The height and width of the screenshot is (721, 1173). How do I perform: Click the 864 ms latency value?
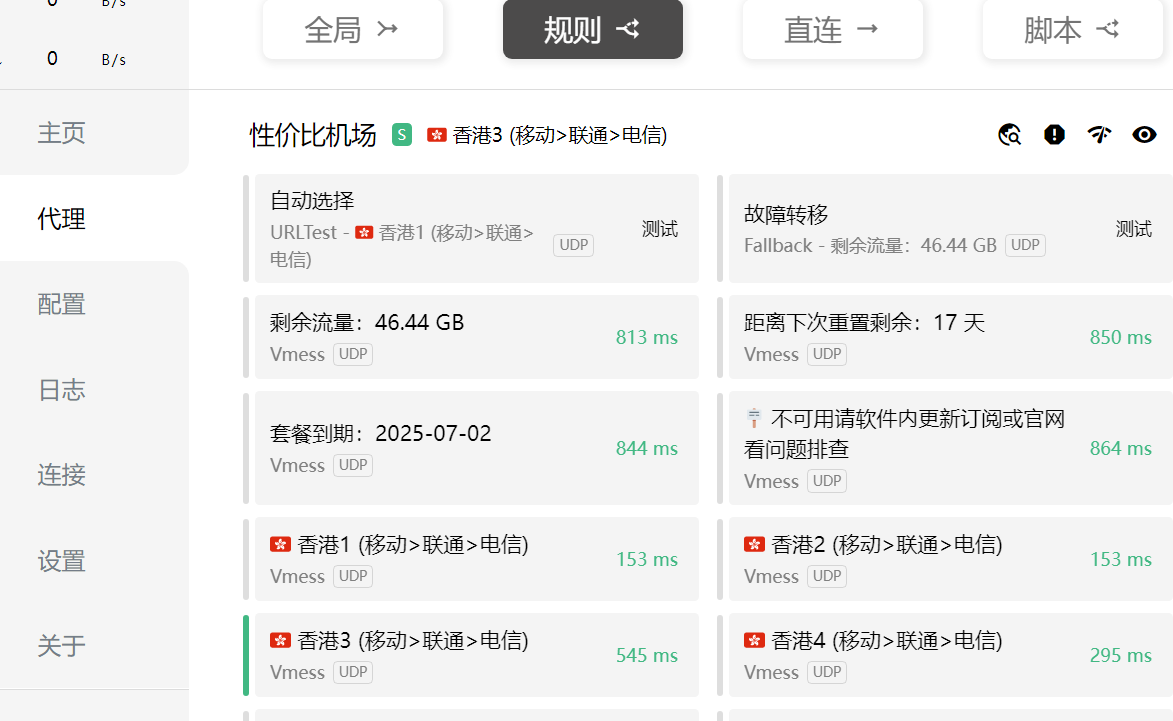1121,448
